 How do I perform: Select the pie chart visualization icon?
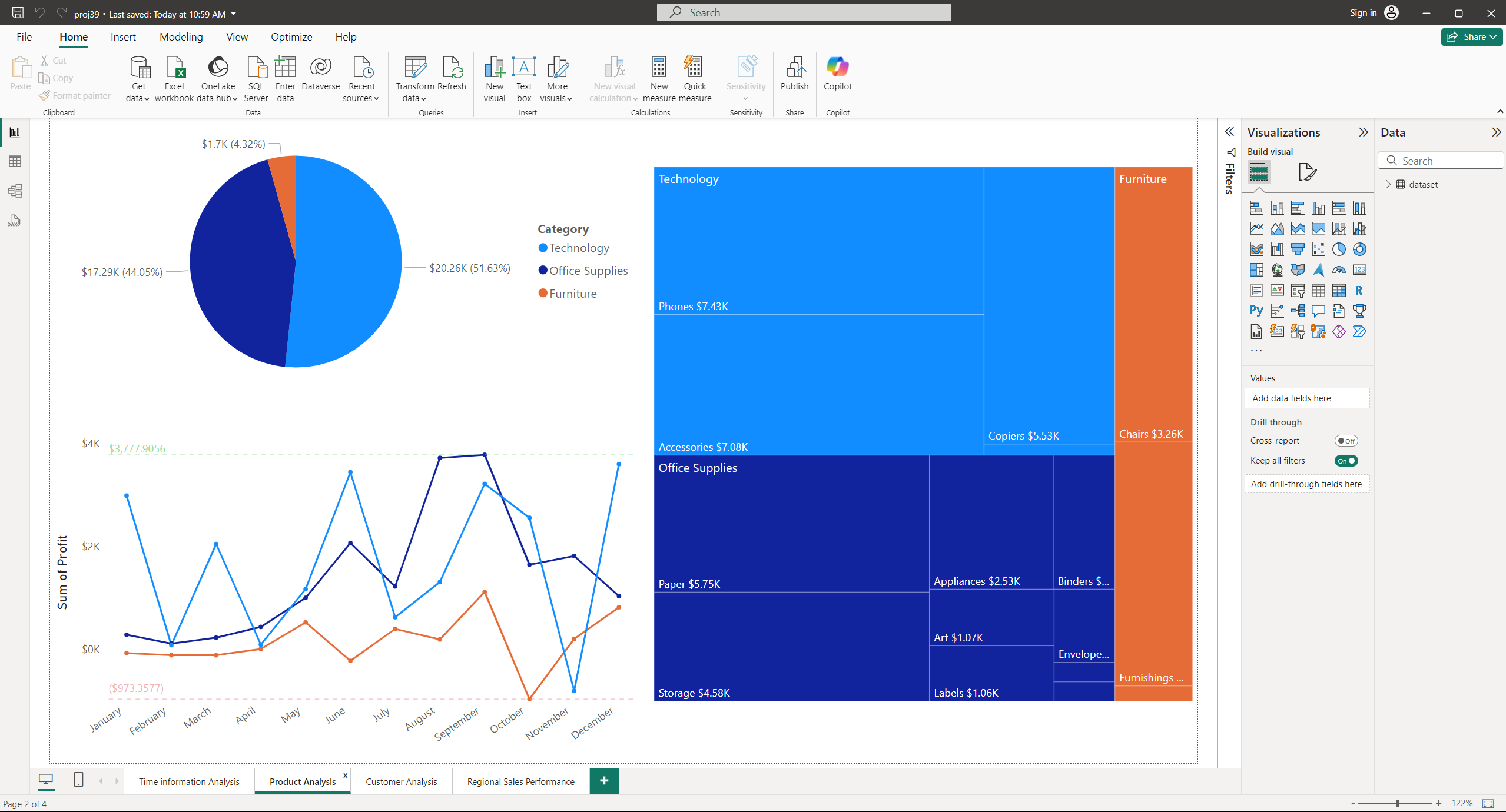1339,249
